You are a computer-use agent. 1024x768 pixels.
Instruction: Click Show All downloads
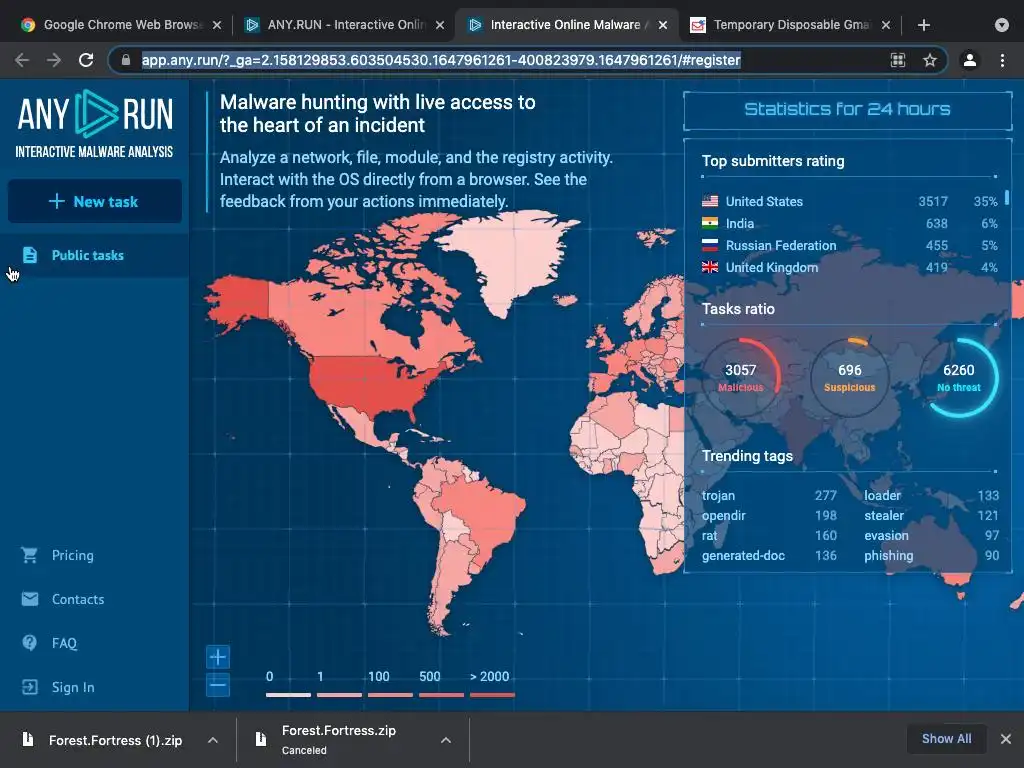click(x=946, y=739)
